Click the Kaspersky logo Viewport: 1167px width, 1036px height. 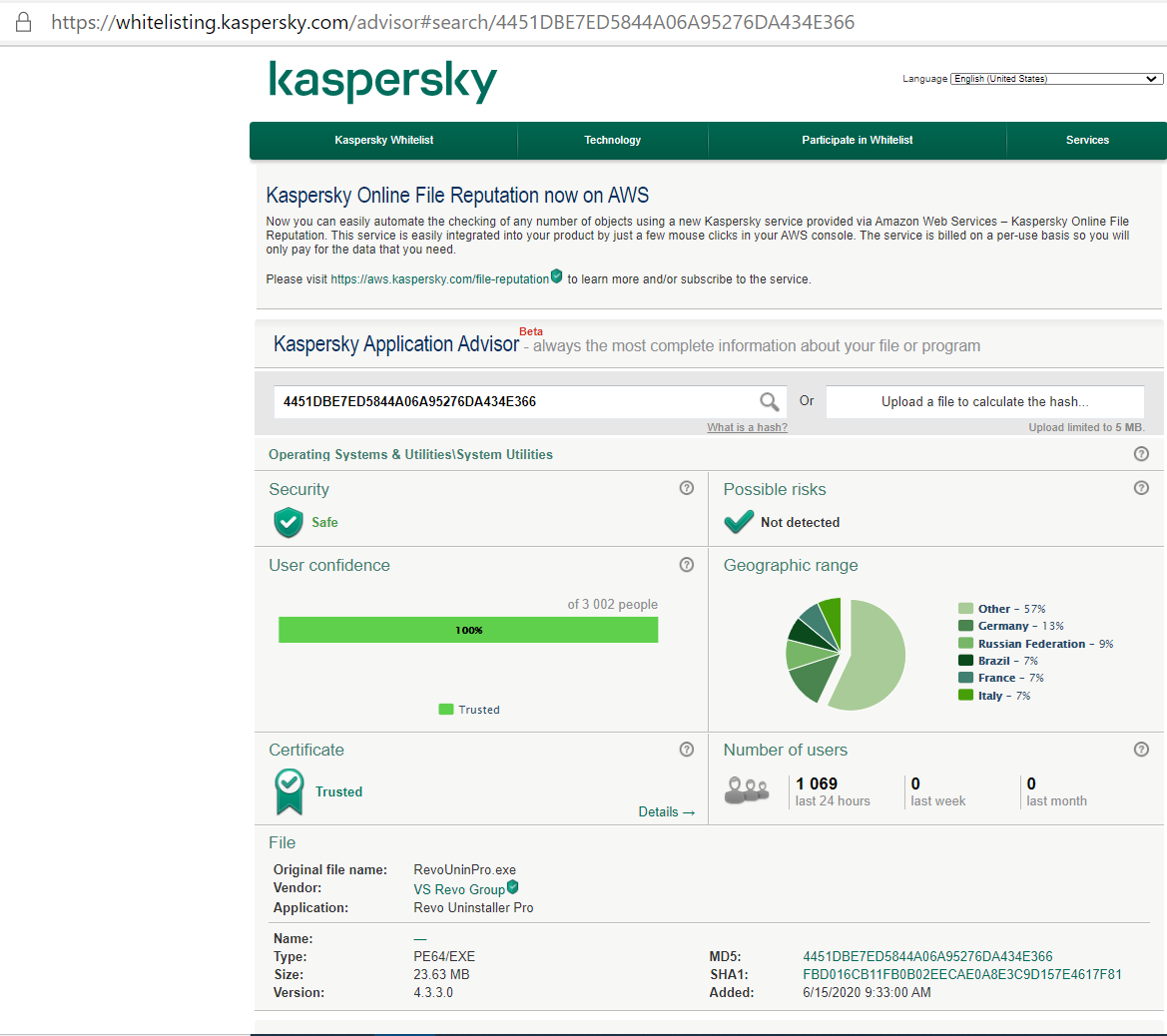(x=382, y=81)
